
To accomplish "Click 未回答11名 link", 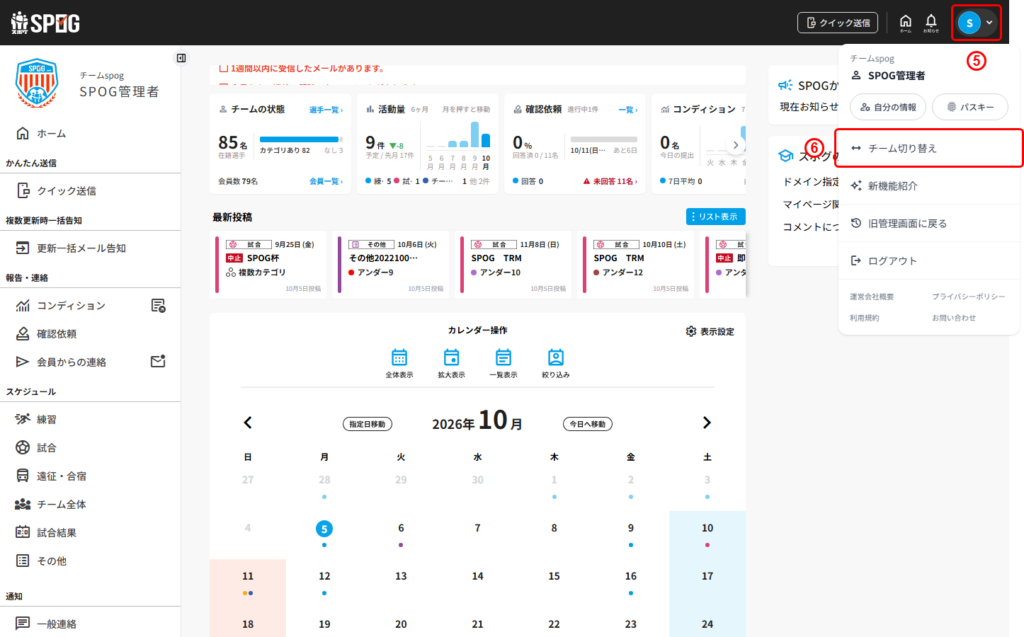I will tap(610, 181).
